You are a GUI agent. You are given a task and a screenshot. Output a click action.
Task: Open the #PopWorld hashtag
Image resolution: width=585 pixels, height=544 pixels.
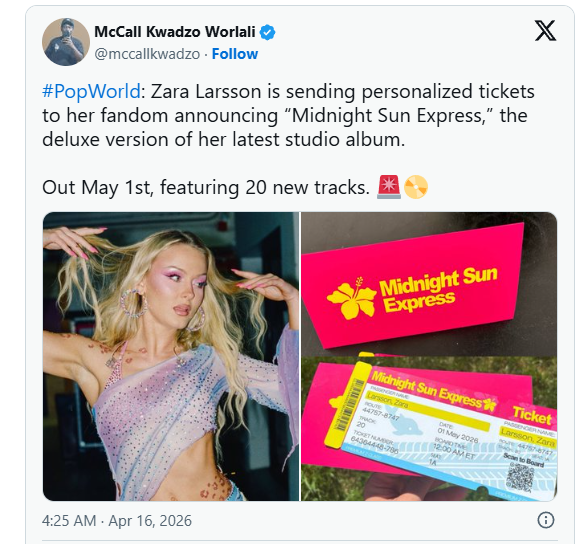(91, 91)
